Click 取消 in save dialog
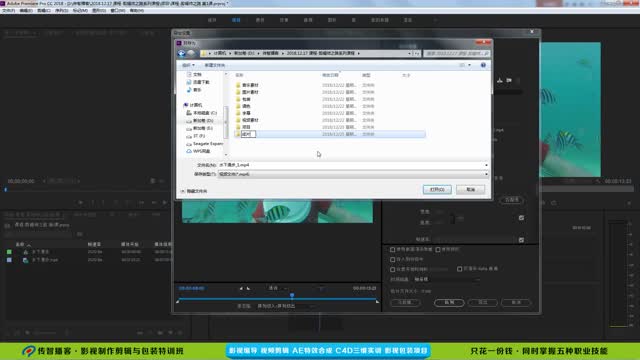Screen dimensions: 640x360 470,190
